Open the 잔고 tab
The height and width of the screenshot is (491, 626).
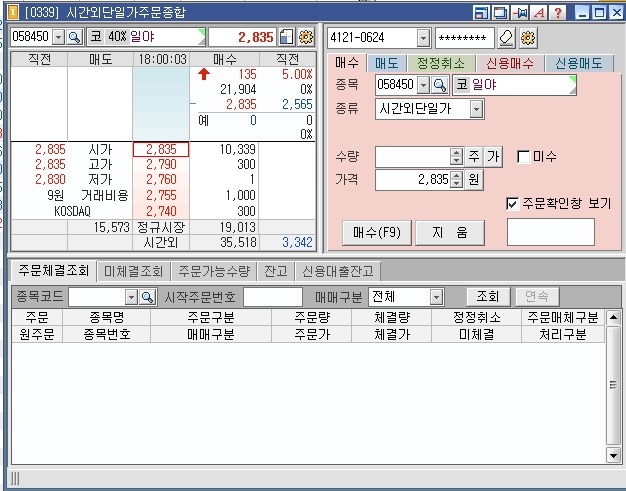coord(276,272)
